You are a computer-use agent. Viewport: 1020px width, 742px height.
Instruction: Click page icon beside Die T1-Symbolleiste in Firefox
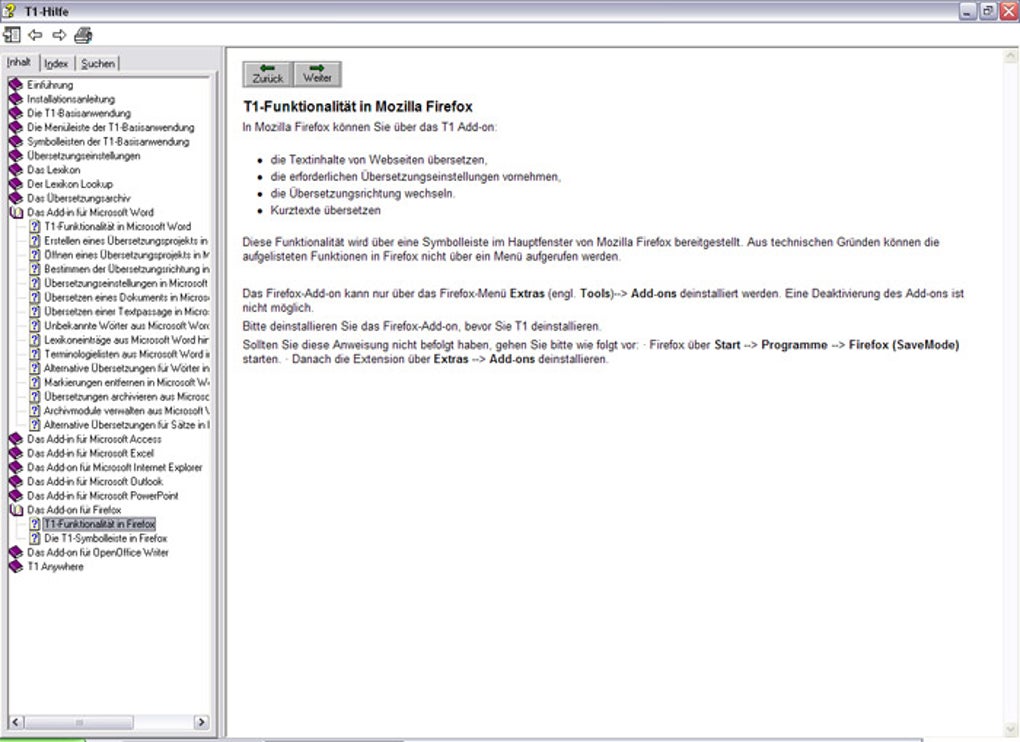point(35,538)
